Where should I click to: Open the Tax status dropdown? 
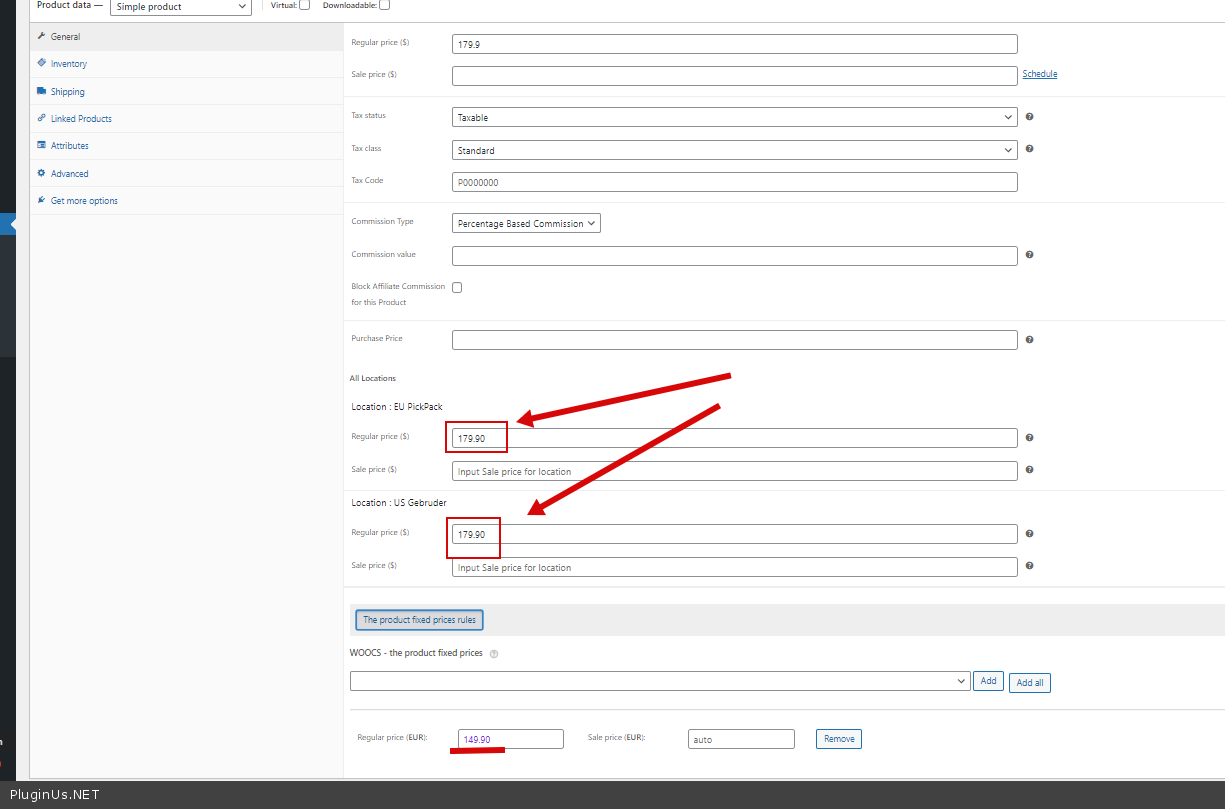(x=734, y=117)
